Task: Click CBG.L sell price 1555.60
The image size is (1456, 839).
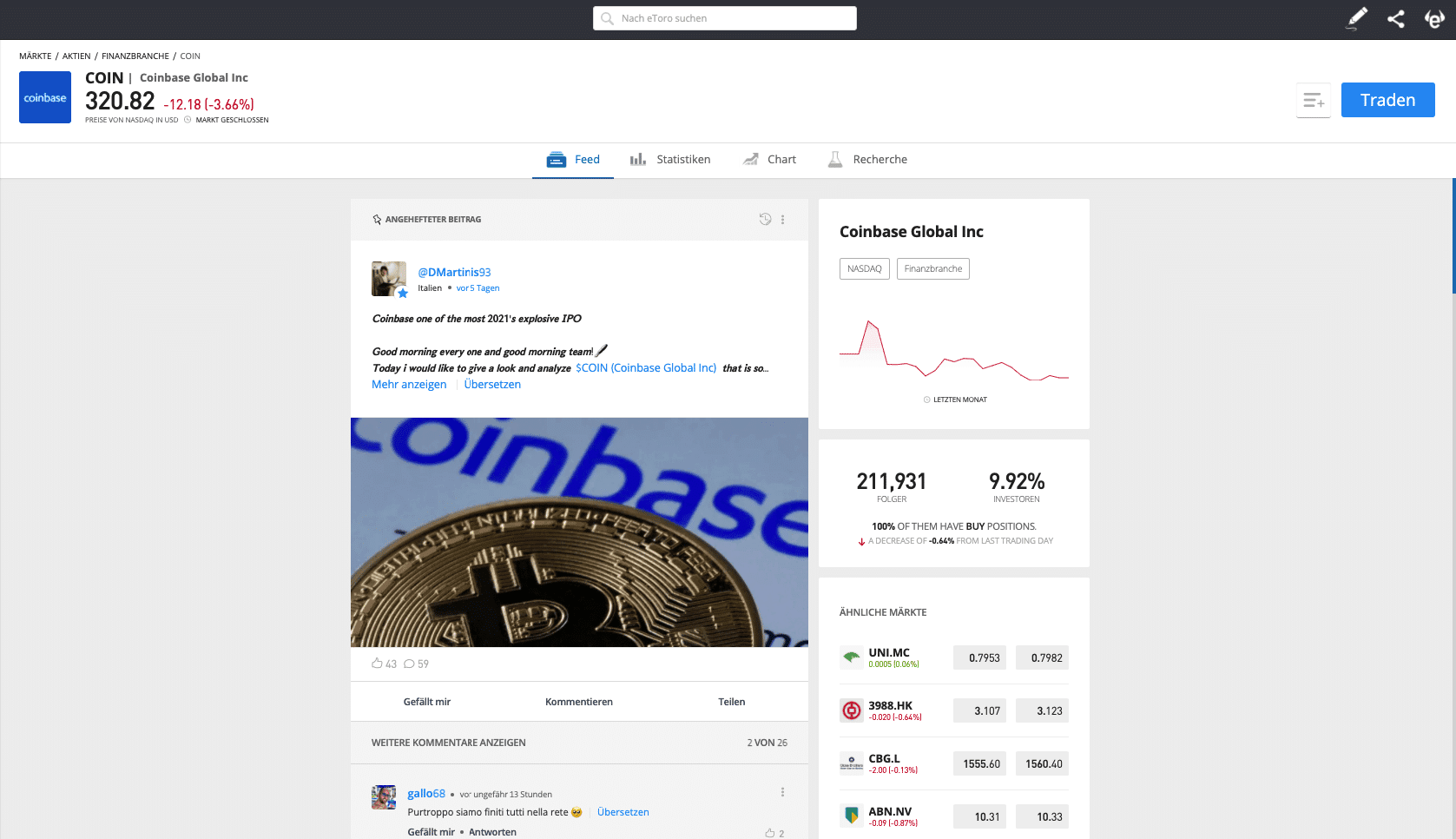Action: point(979,763)
